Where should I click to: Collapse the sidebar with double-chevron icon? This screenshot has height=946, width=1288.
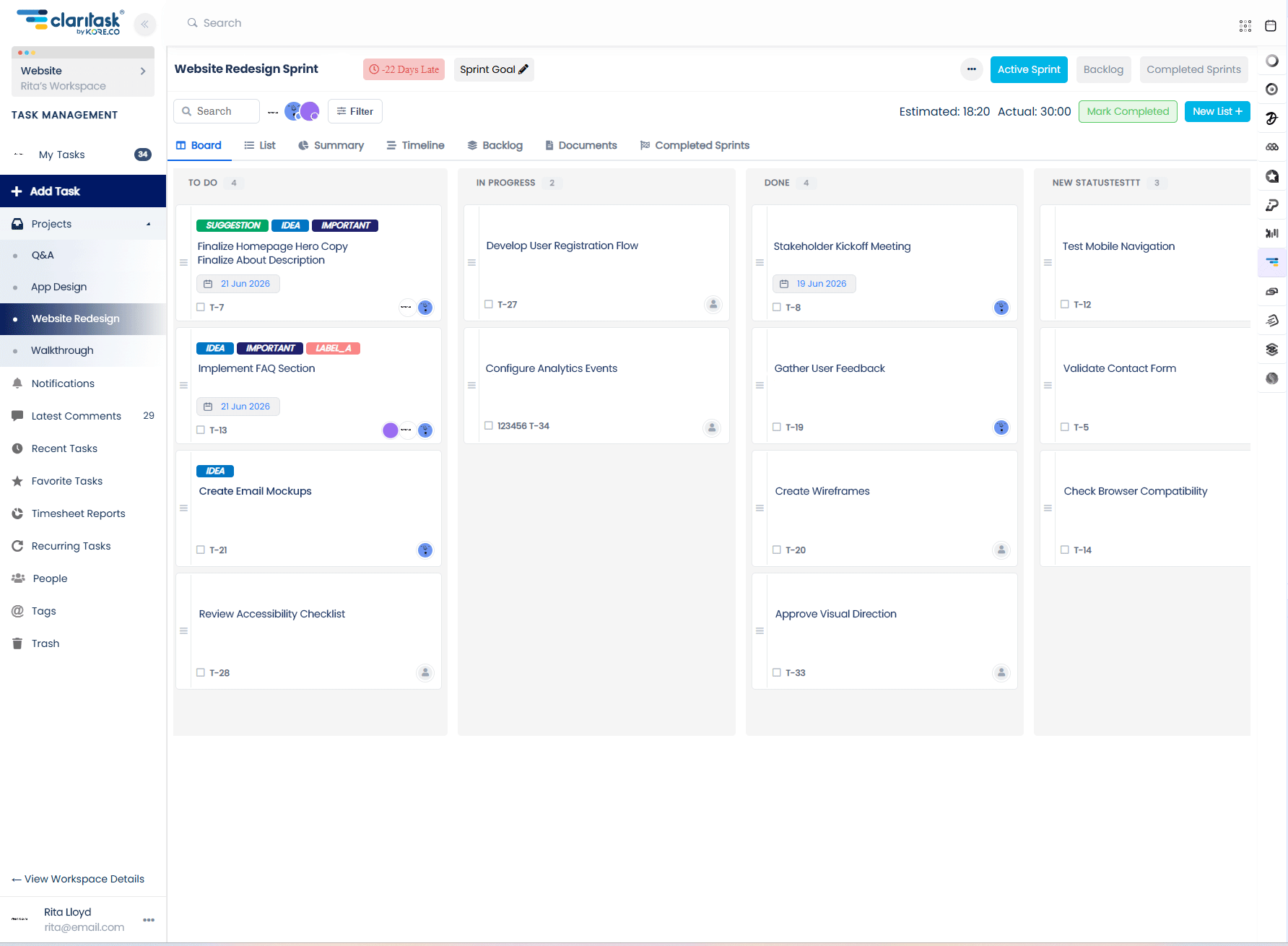coord(145,25)
